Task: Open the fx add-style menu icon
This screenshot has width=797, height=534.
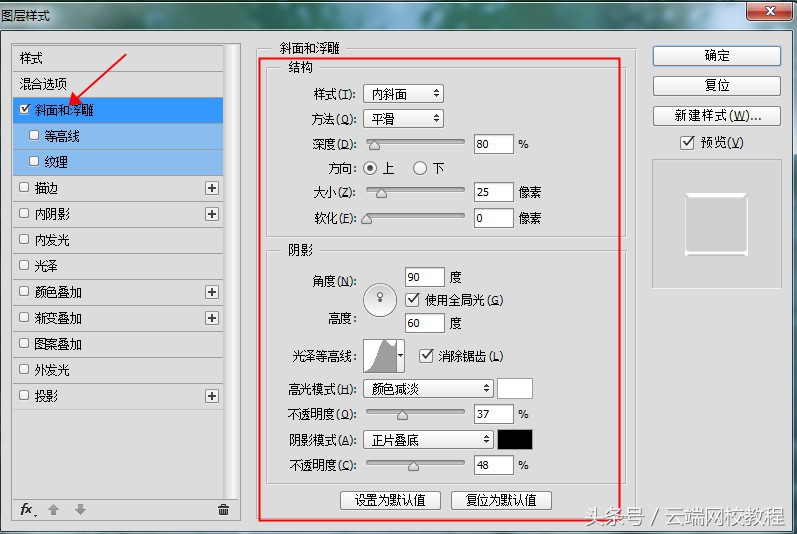Action: click(x=27, y=510)
